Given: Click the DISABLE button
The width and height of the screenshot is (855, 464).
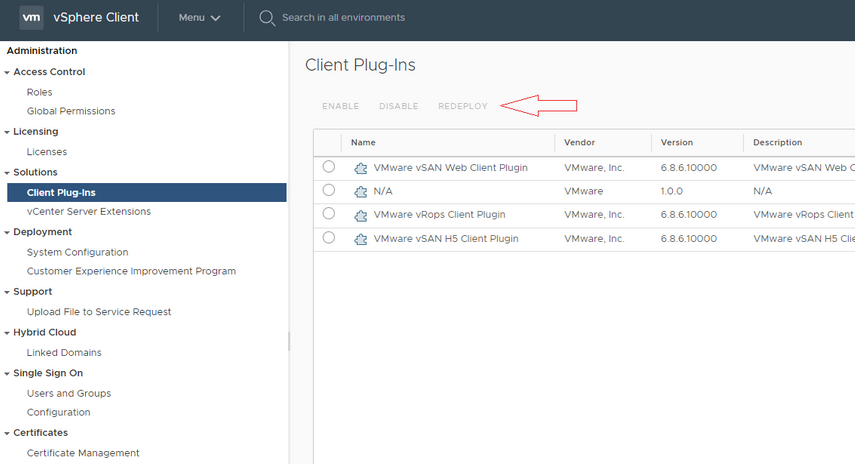Looking at the screenshot, I should [399, 106].
